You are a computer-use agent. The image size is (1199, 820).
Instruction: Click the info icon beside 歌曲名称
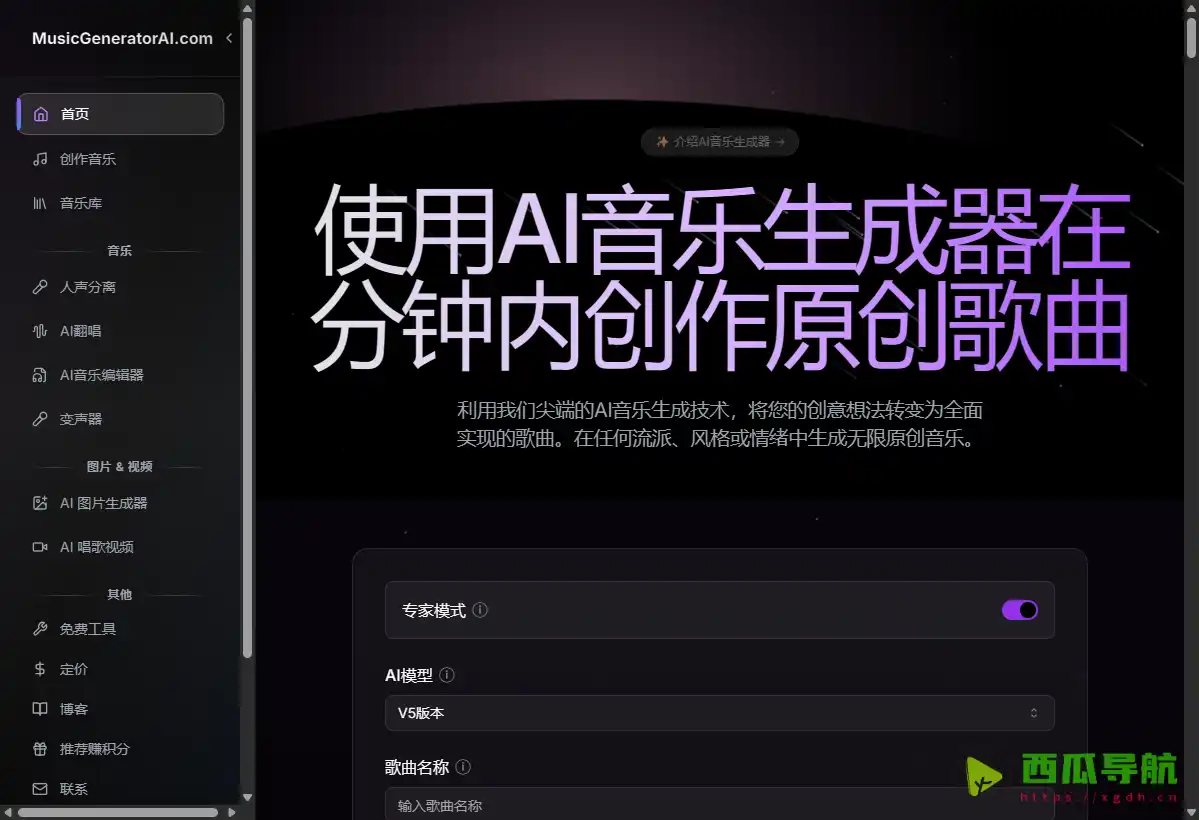(x=463, y=767)
